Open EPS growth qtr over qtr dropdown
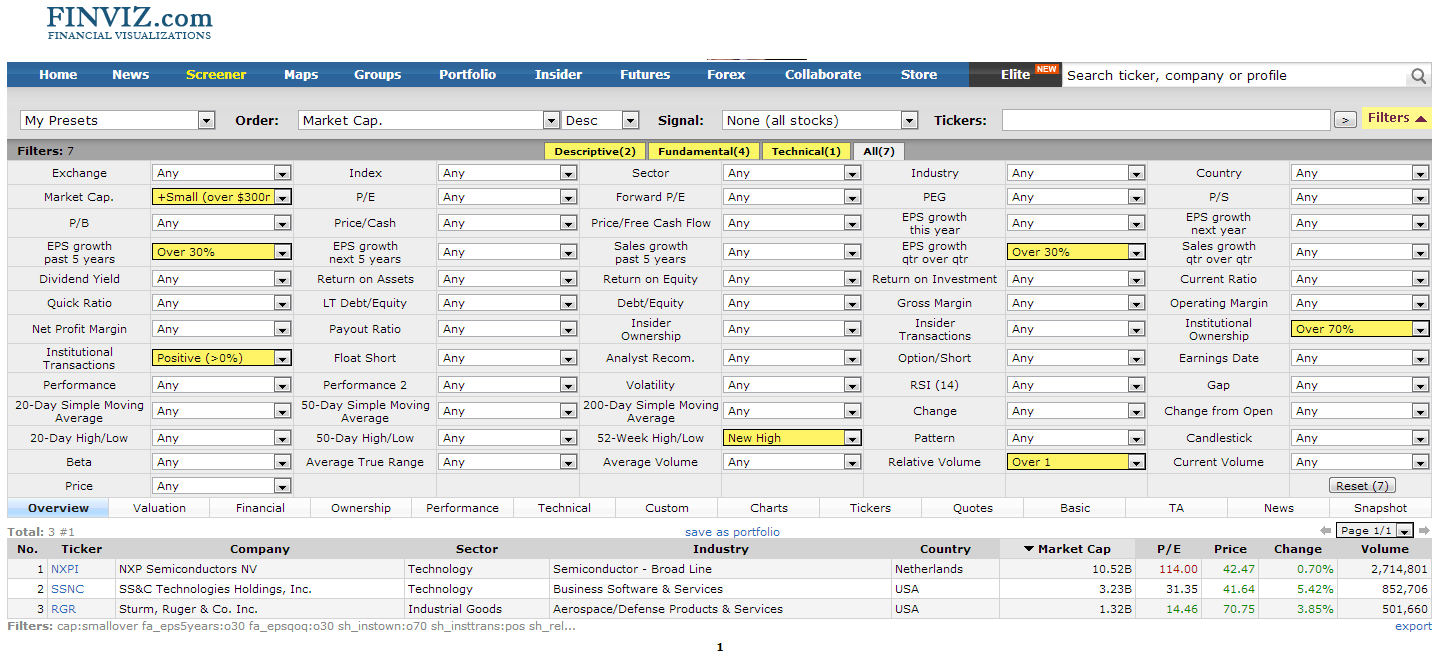 (x=1076, y=252)
